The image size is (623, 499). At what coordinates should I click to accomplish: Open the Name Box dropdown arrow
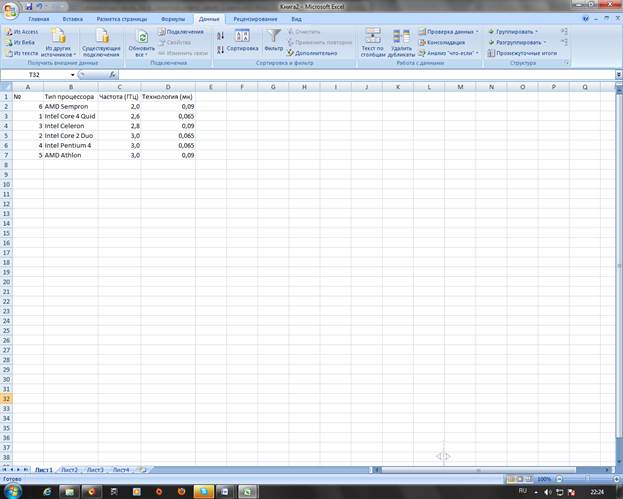point(72,75)
